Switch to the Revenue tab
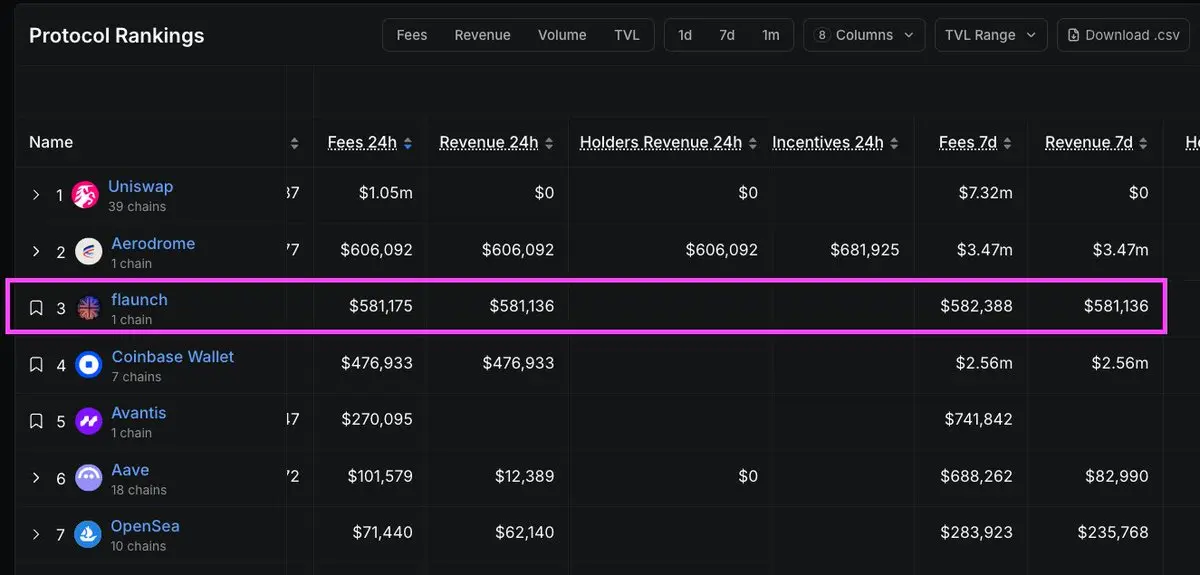 tap(482, 35)
